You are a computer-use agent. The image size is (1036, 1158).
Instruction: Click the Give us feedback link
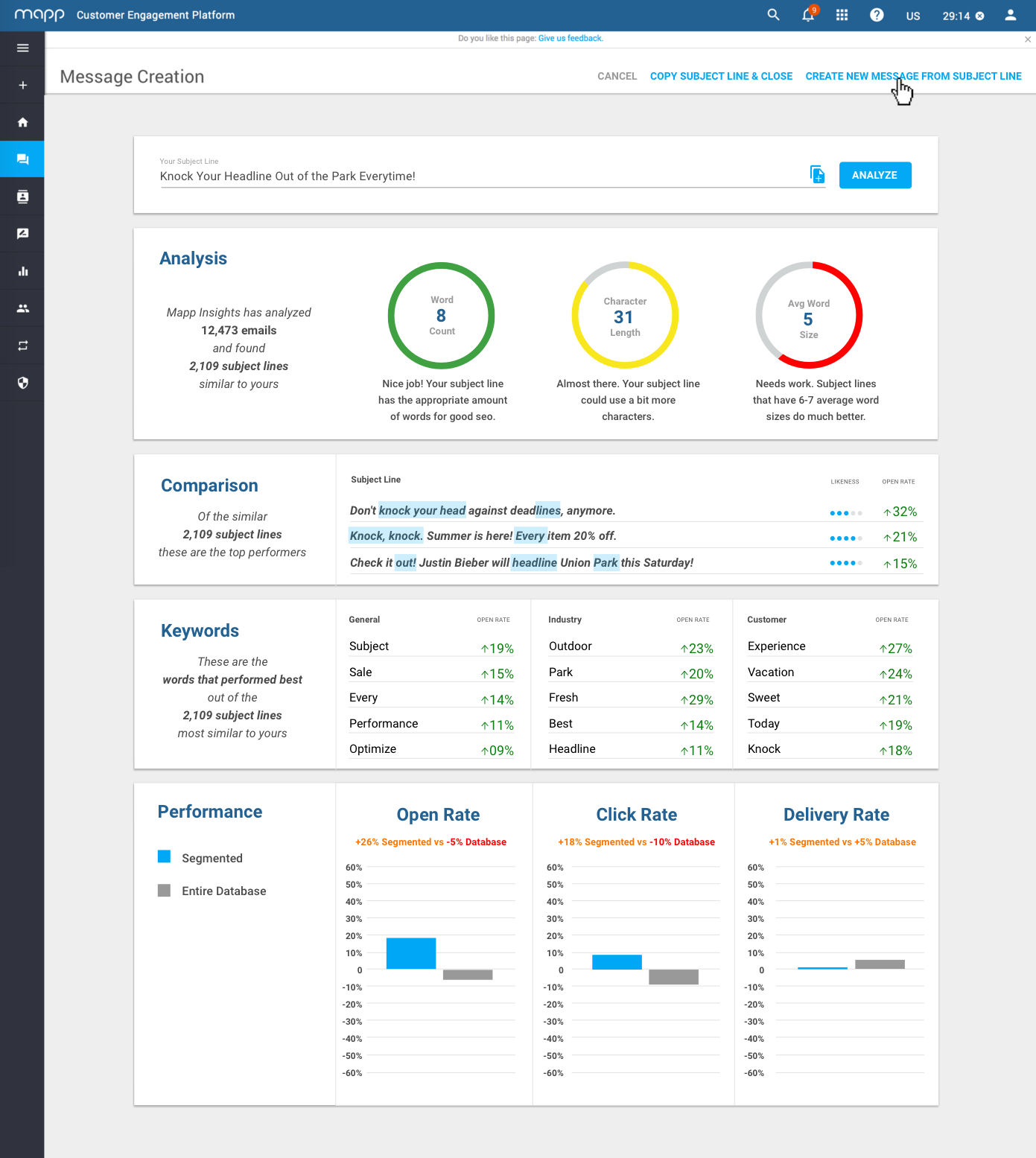pos(571,38)
